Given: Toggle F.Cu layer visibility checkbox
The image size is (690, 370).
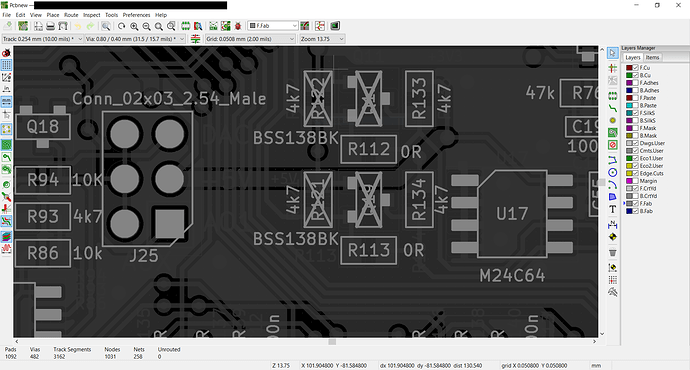Looking at the screenshot, I should pyautogui.click(x=635, y=68).
